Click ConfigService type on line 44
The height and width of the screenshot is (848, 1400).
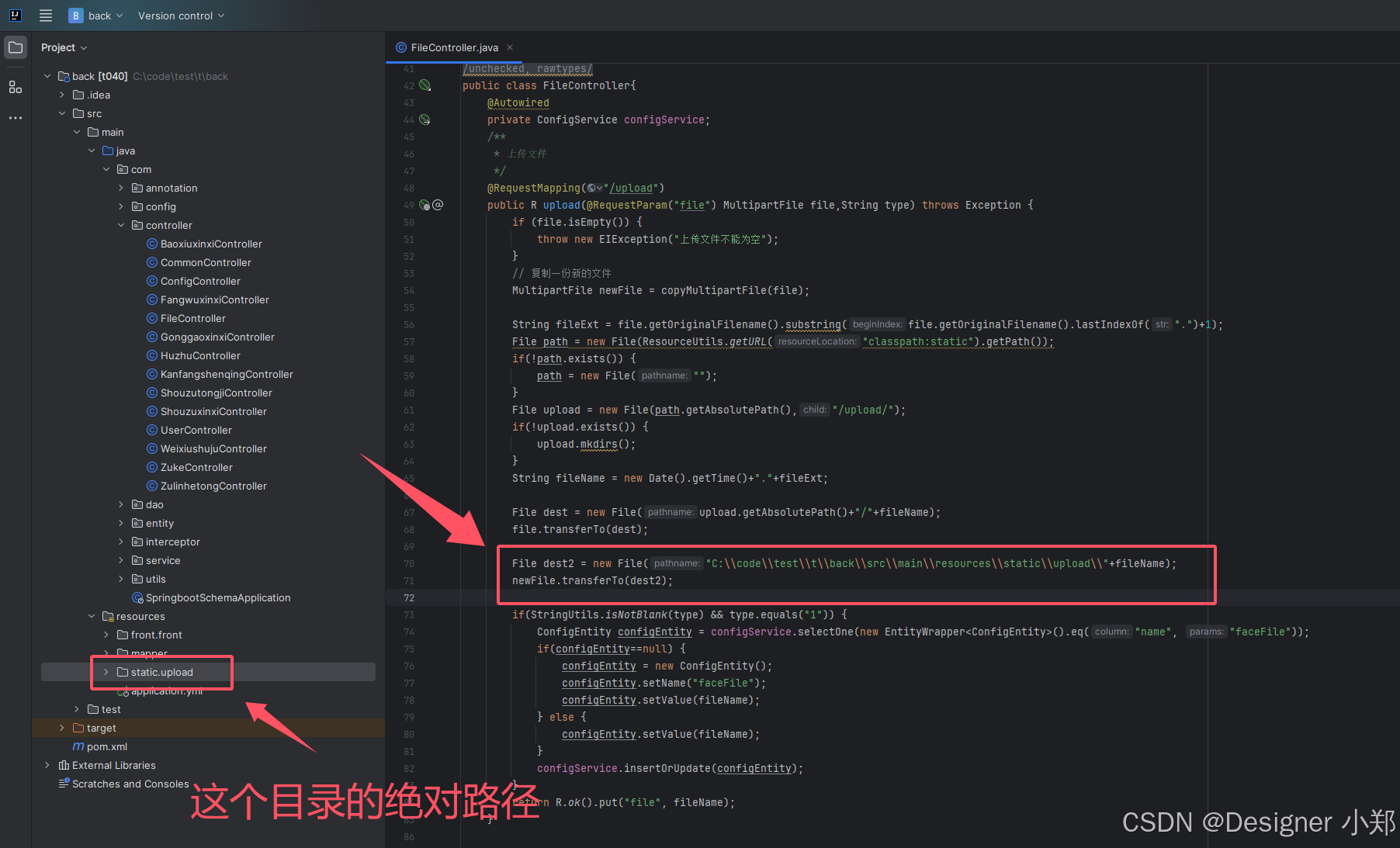577,119
